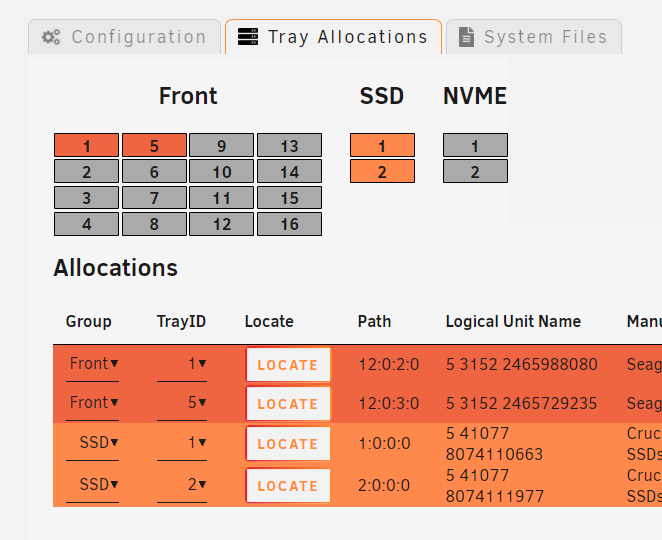The width and height of the screenshot is (662, 540).
Task: Select Front tray 8
Action: tap(155, 224)
